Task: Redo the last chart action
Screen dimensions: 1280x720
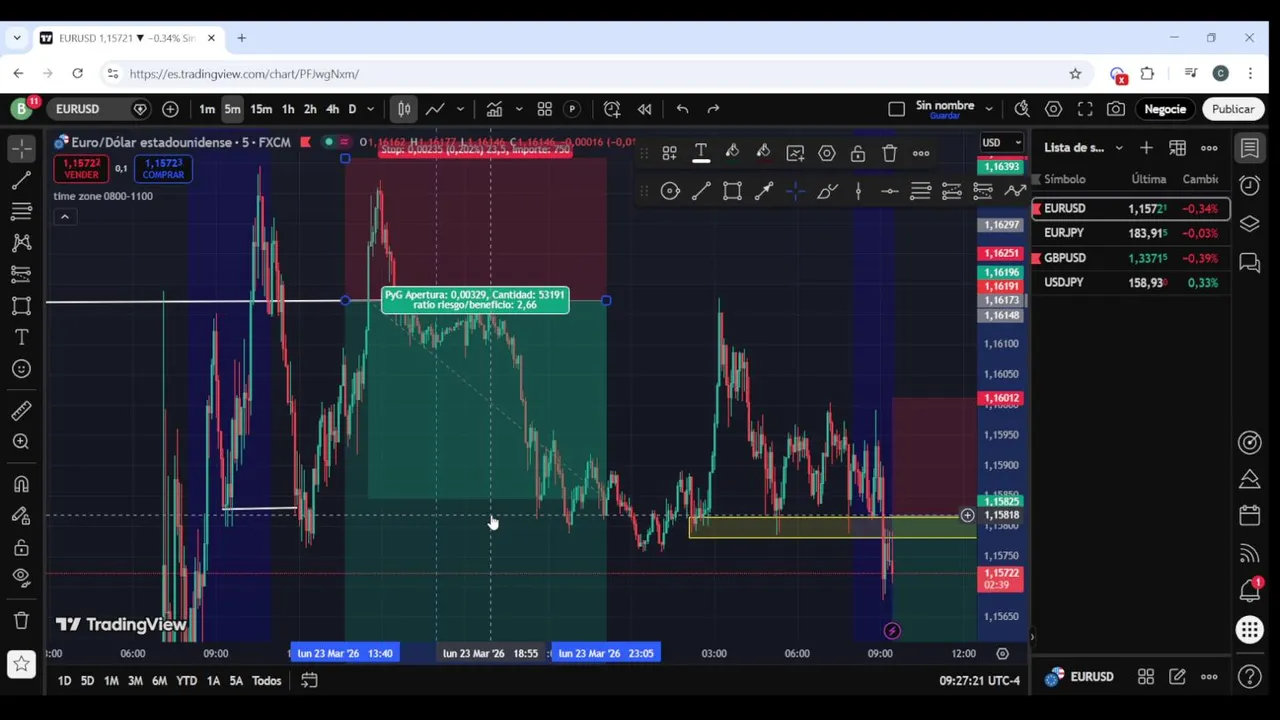Action: coord(713,109)
